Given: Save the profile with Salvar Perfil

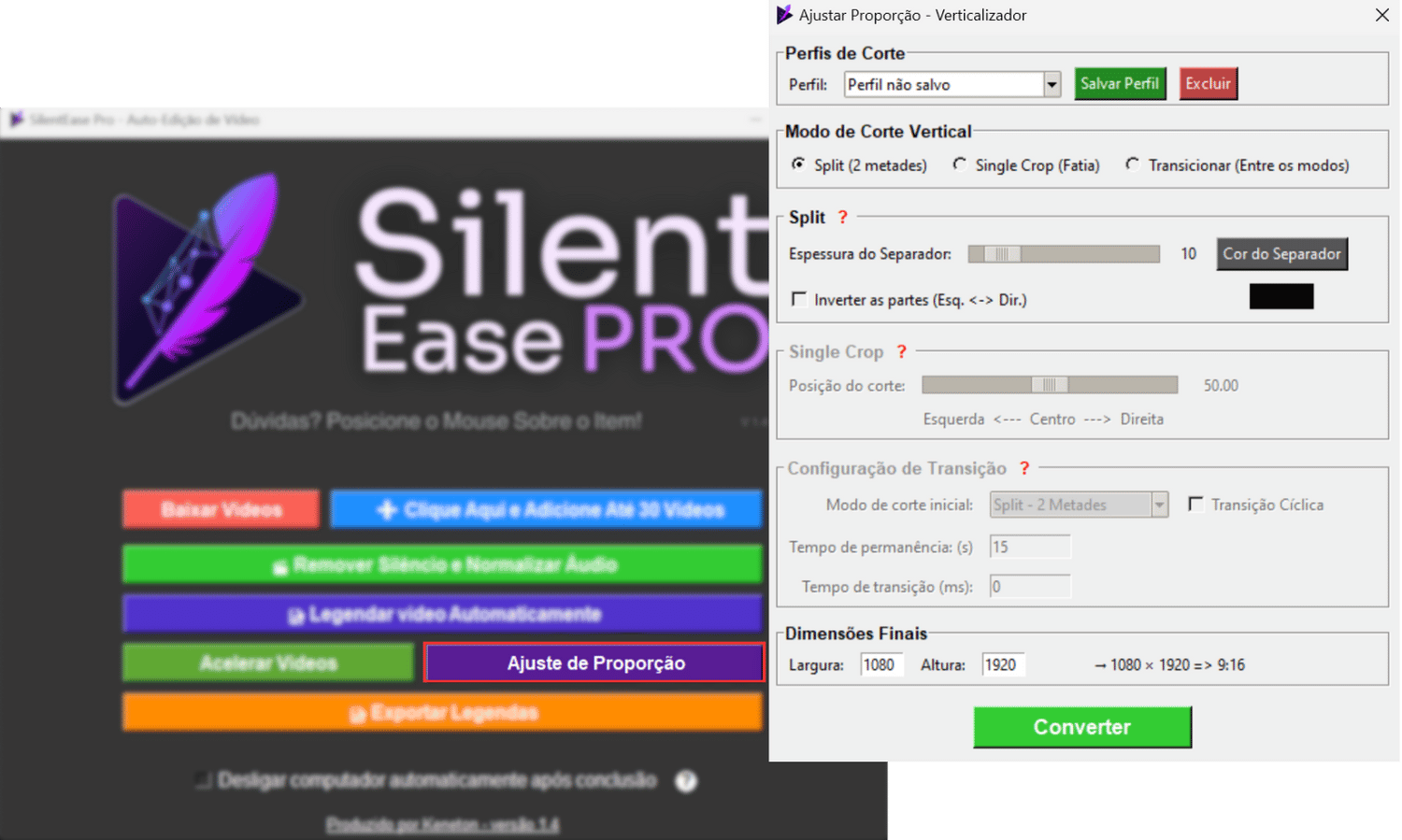Looking at the screenshot, I should (x=1120, y=83).
